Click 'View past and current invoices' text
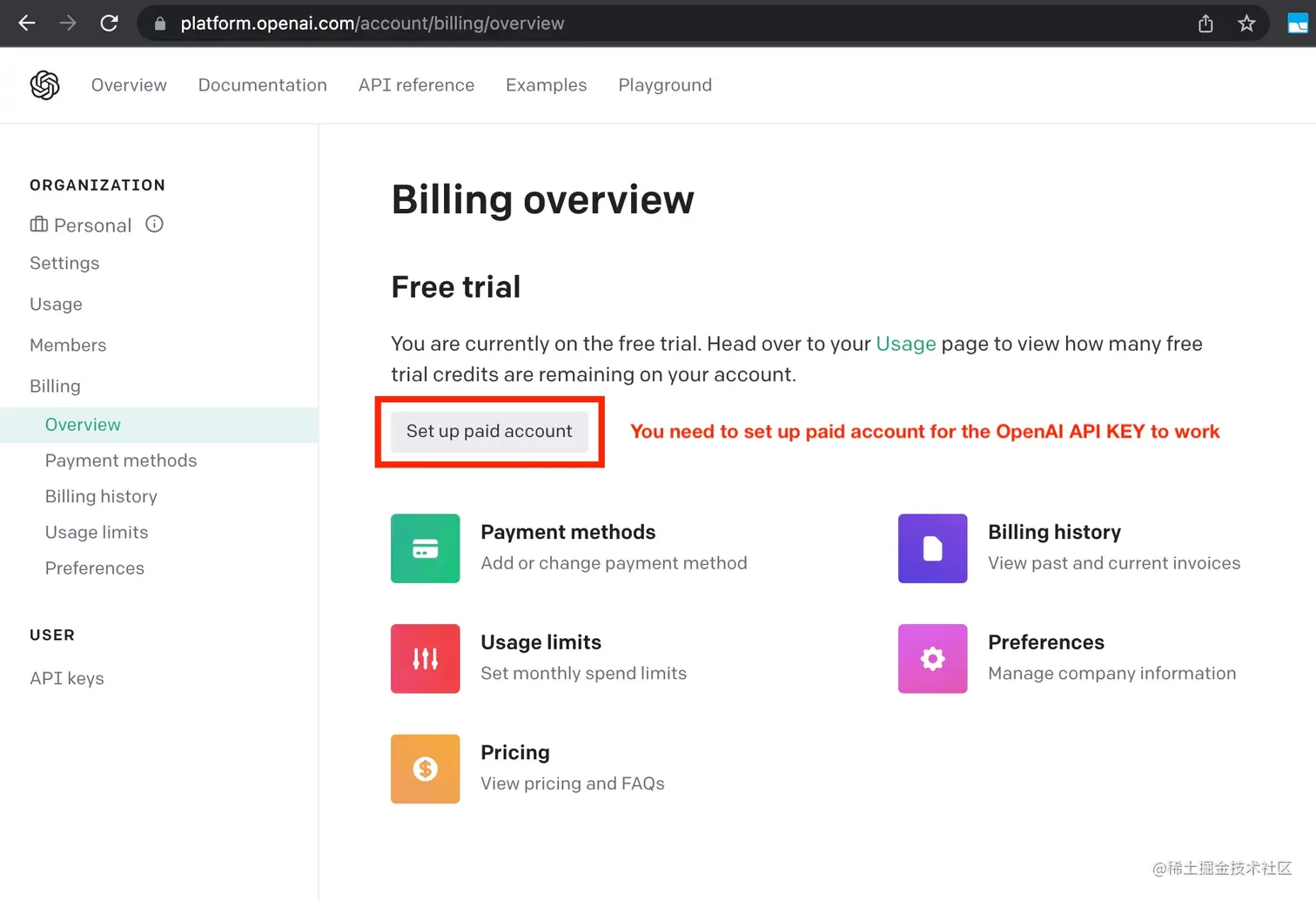Screen dimensions: 1316x901 tap(1114, 563)
